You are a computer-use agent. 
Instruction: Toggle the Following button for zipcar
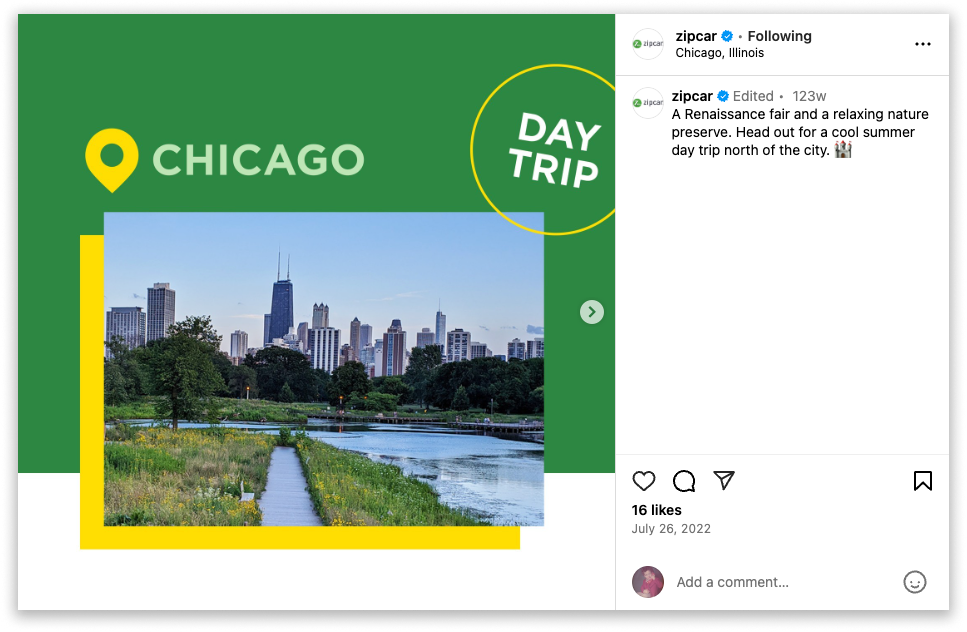point(780,36)
